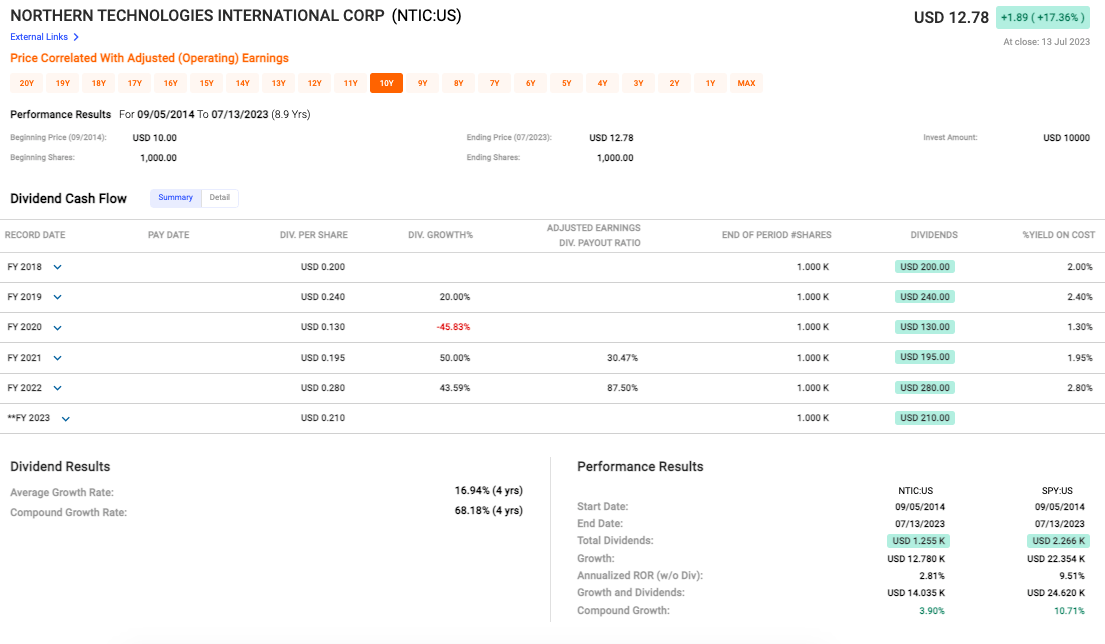Screen dimensions: 1105x644
Task: Switch to the 8Y range
Action: (x=458, y=83)
